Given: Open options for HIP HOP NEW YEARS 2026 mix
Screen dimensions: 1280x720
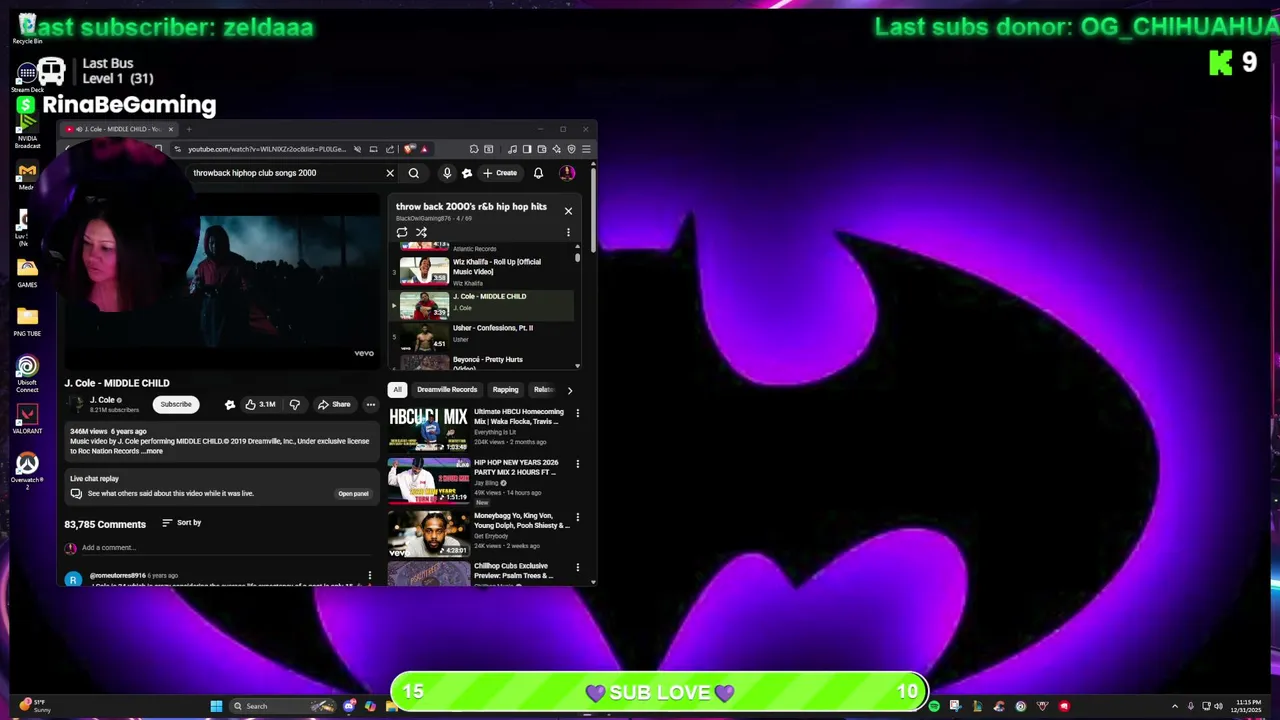Looking at the screenshot, I should [577, 464].
